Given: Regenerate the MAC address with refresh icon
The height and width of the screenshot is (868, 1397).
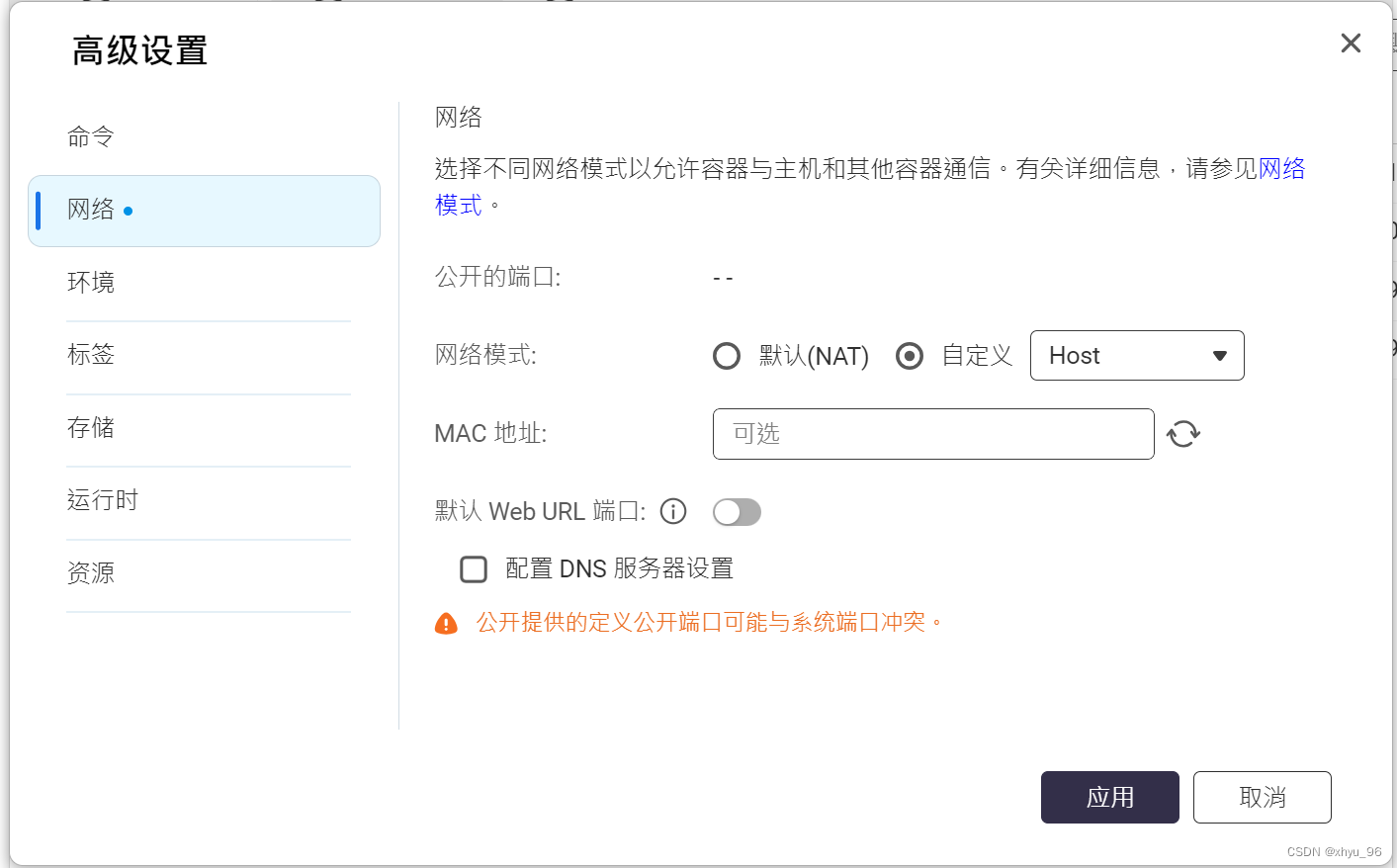Looking at the screenshot, I should [1183, 434].
